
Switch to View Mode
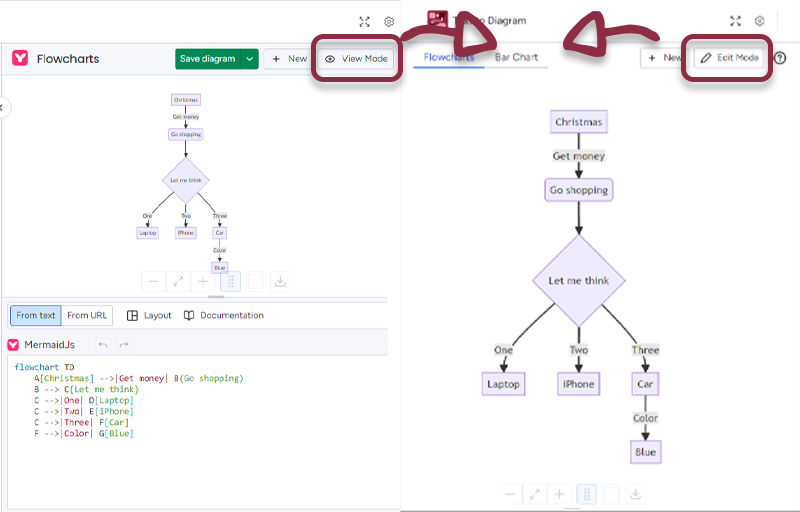click(357, 59)
